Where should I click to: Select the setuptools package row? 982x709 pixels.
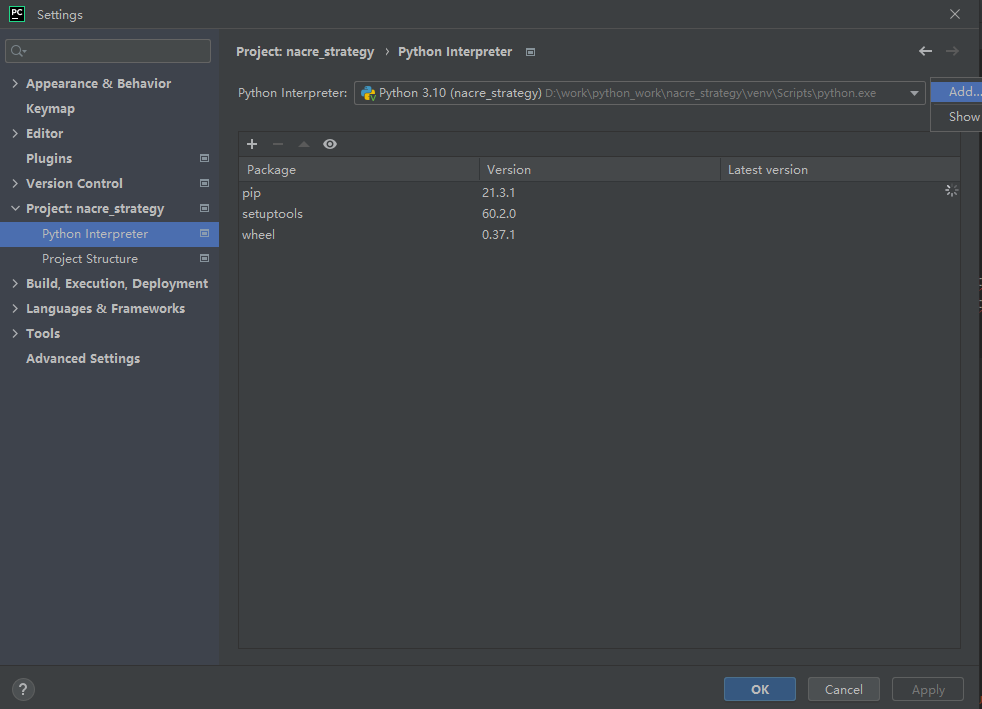[x=599, y=214]
